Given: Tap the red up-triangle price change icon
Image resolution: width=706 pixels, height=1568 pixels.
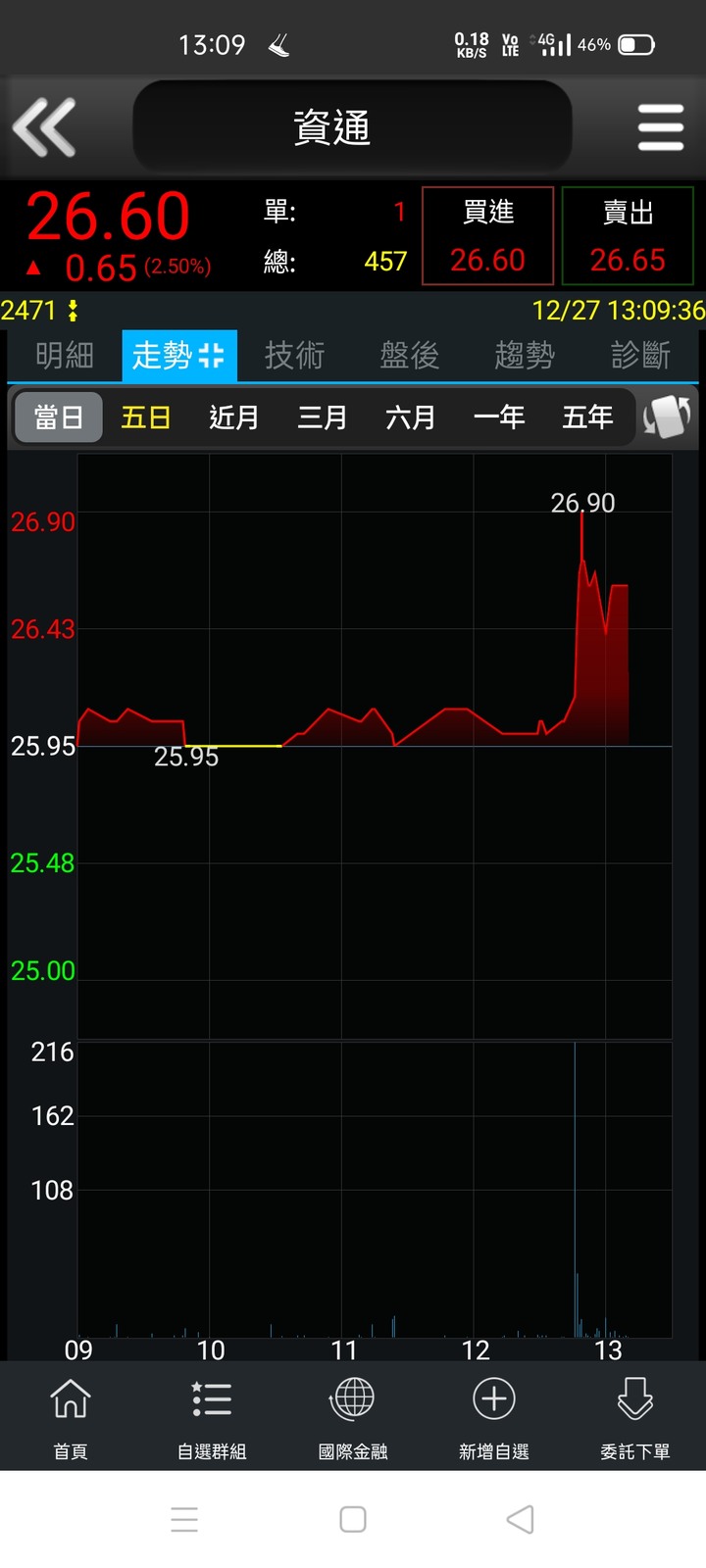Looking at the screenshot, I should tap(33, 267).
